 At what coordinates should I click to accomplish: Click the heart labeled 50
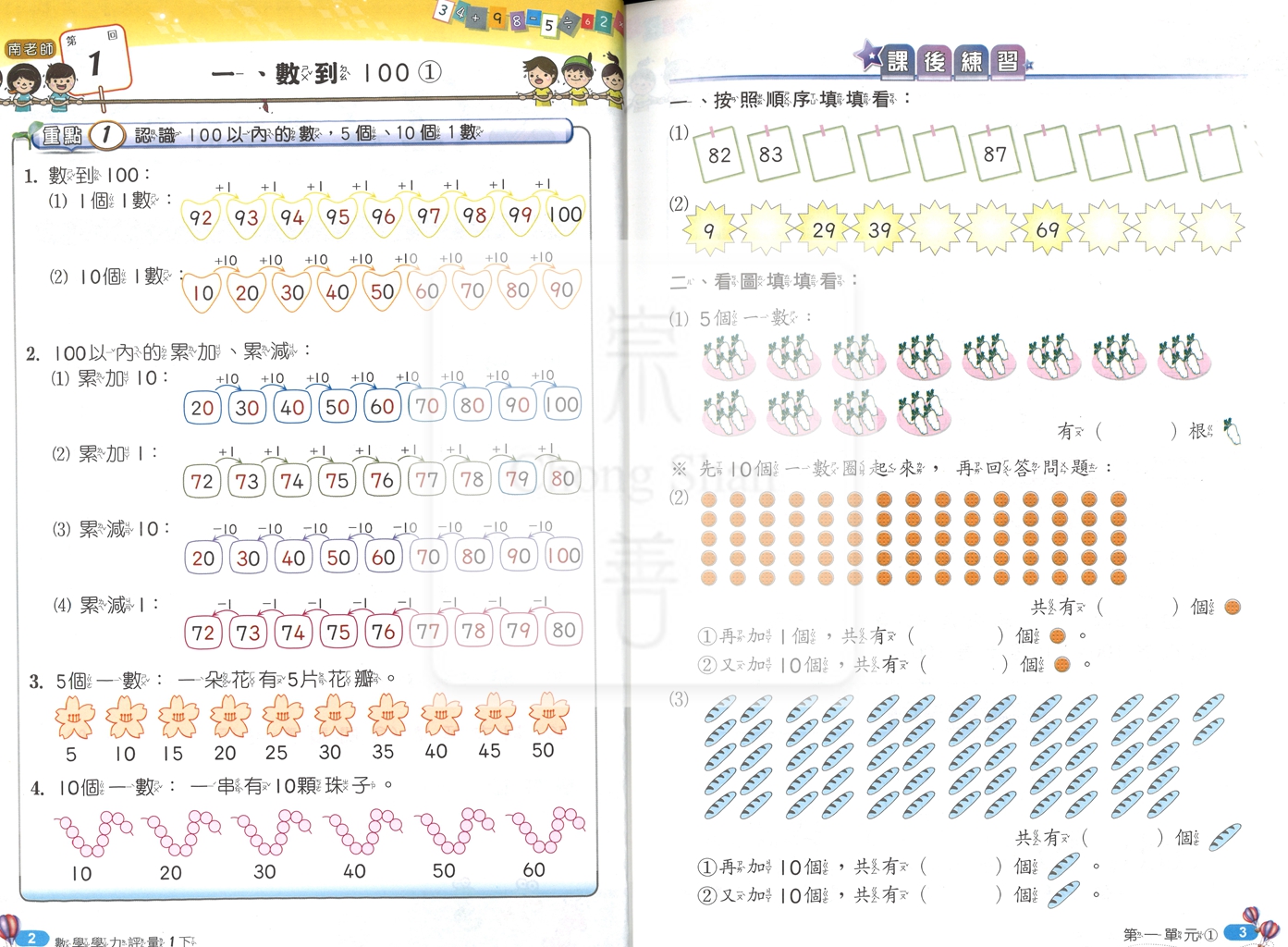tap(382, 290)
